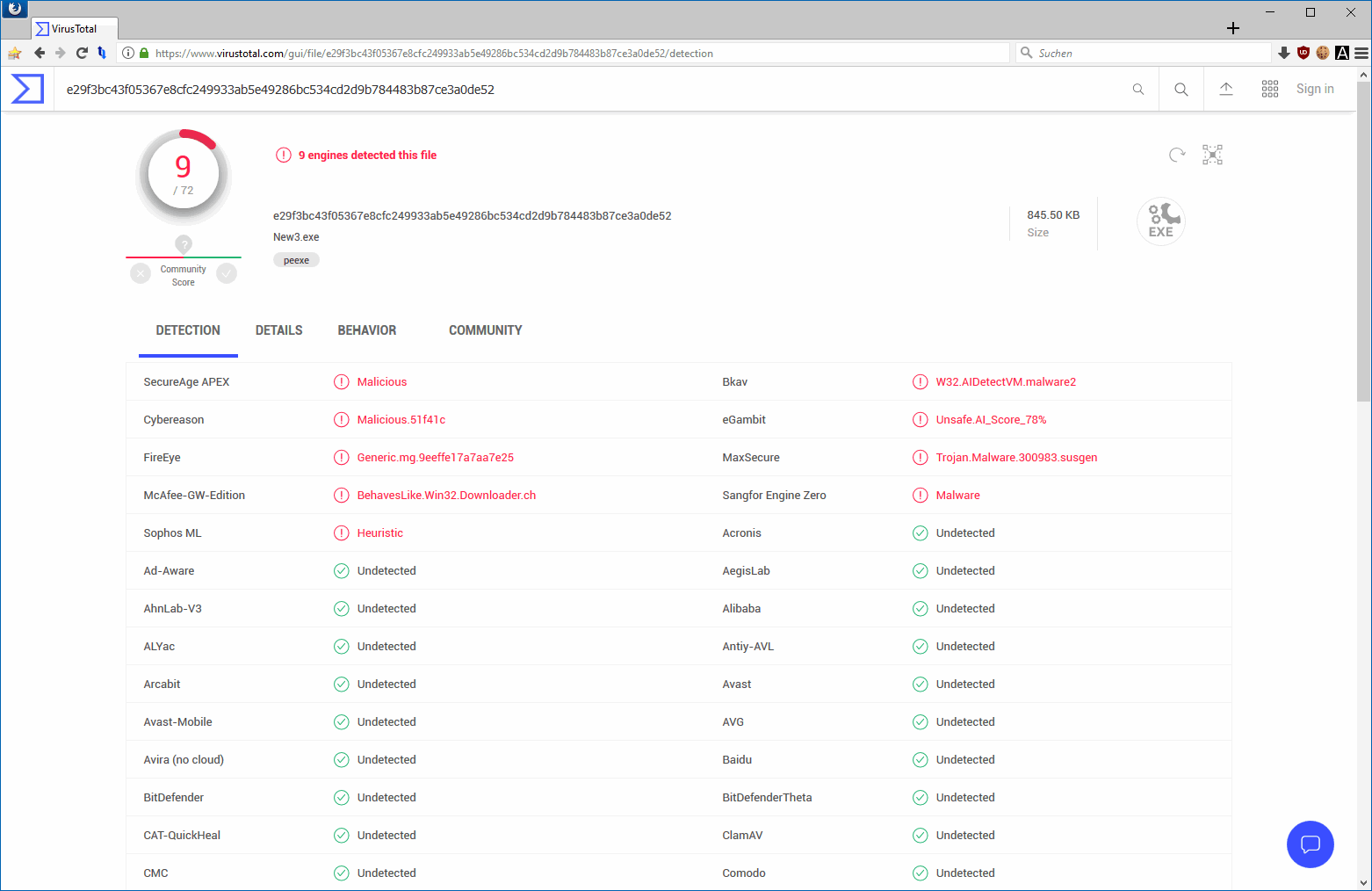The width and height of the screenshot is (1372, 891).
Task: Open a new browser tab with plus
Action: pos(1233,28)
